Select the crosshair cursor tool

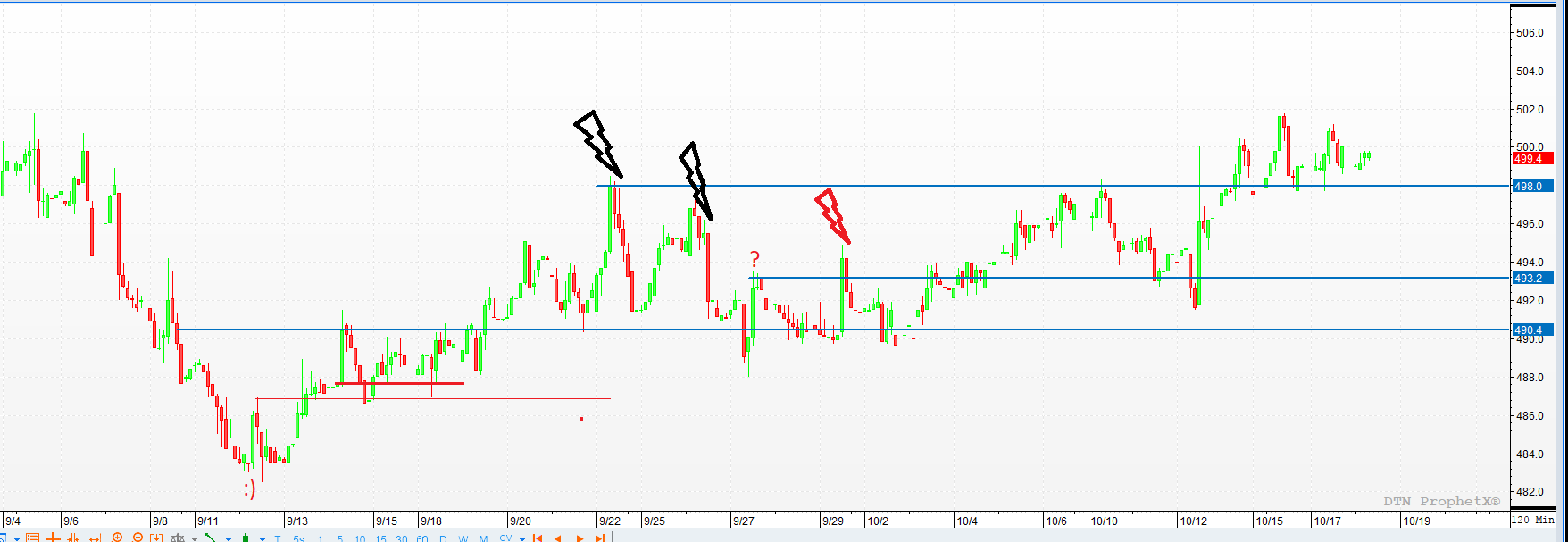(x=53, y=538)
